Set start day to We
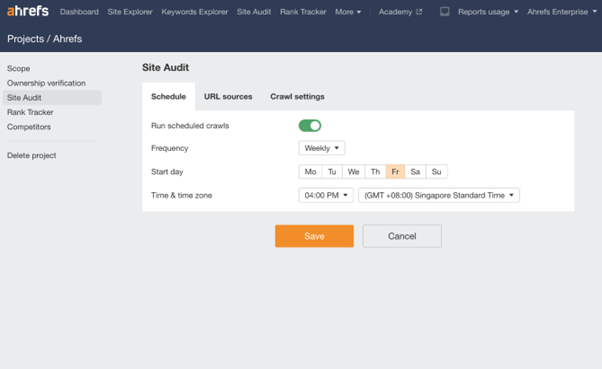Image resolution: width=602 pixels, height=369 pixels. (x=354, y=172)
